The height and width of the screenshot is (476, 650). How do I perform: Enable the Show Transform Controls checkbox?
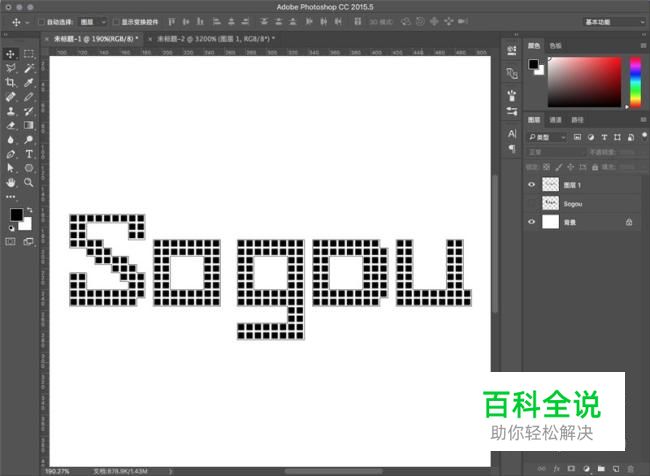coord(116,22)
